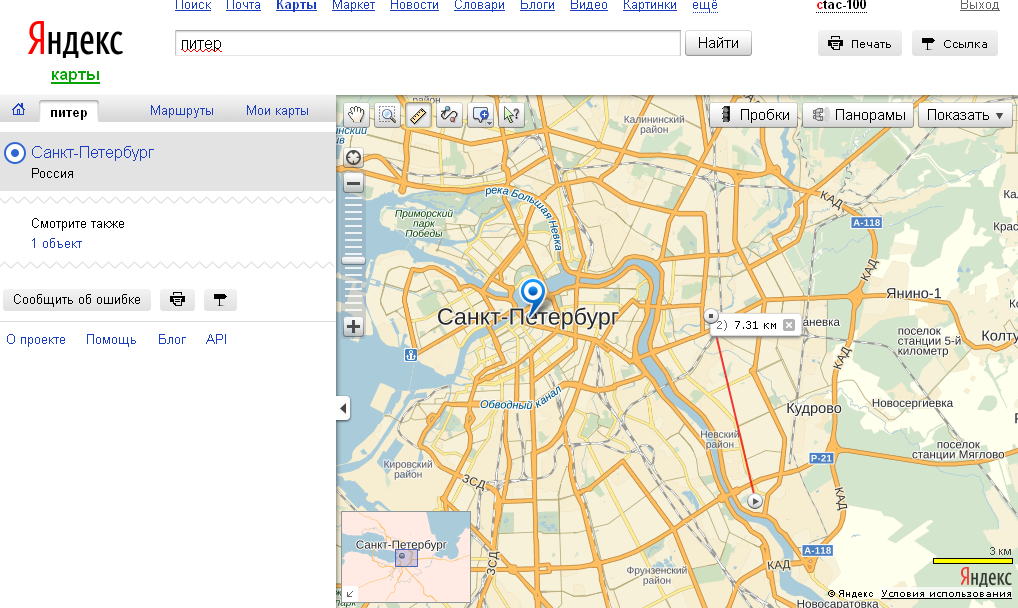Select the hand pan tool

coord(356,116)
